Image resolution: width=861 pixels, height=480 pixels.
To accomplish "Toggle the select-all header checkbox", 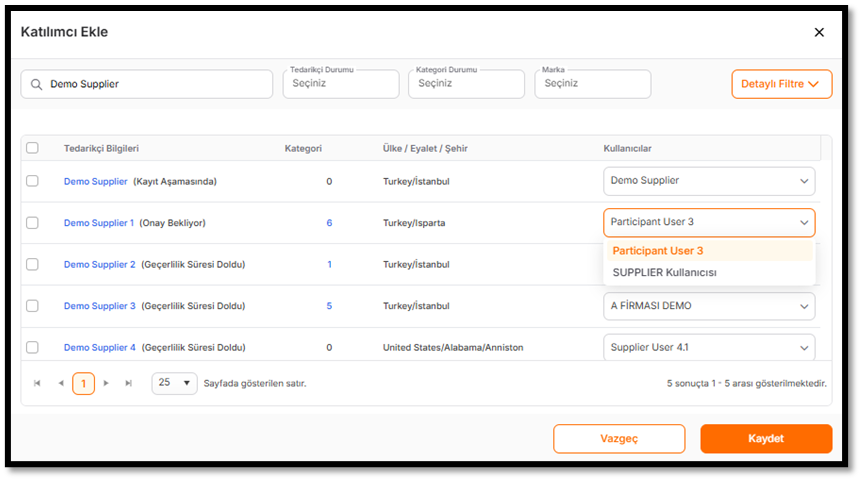I will [32, 148].
